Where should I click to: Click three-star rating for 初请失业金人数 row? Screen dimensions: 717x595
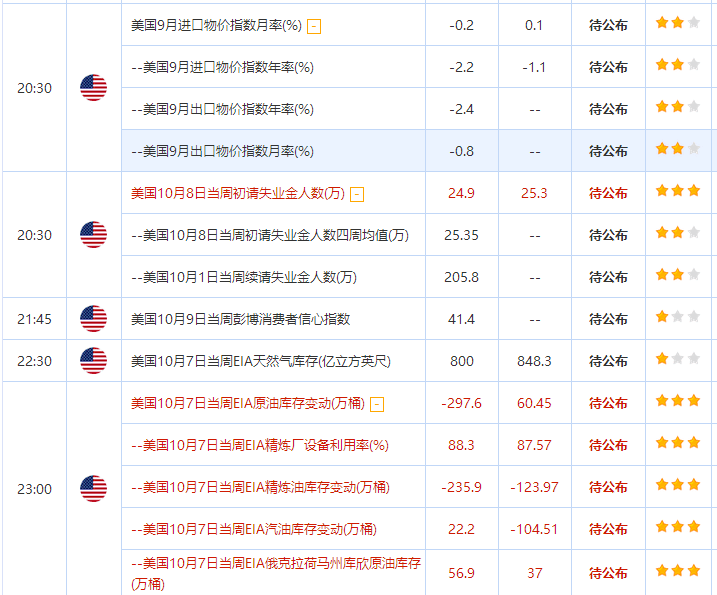678,191
